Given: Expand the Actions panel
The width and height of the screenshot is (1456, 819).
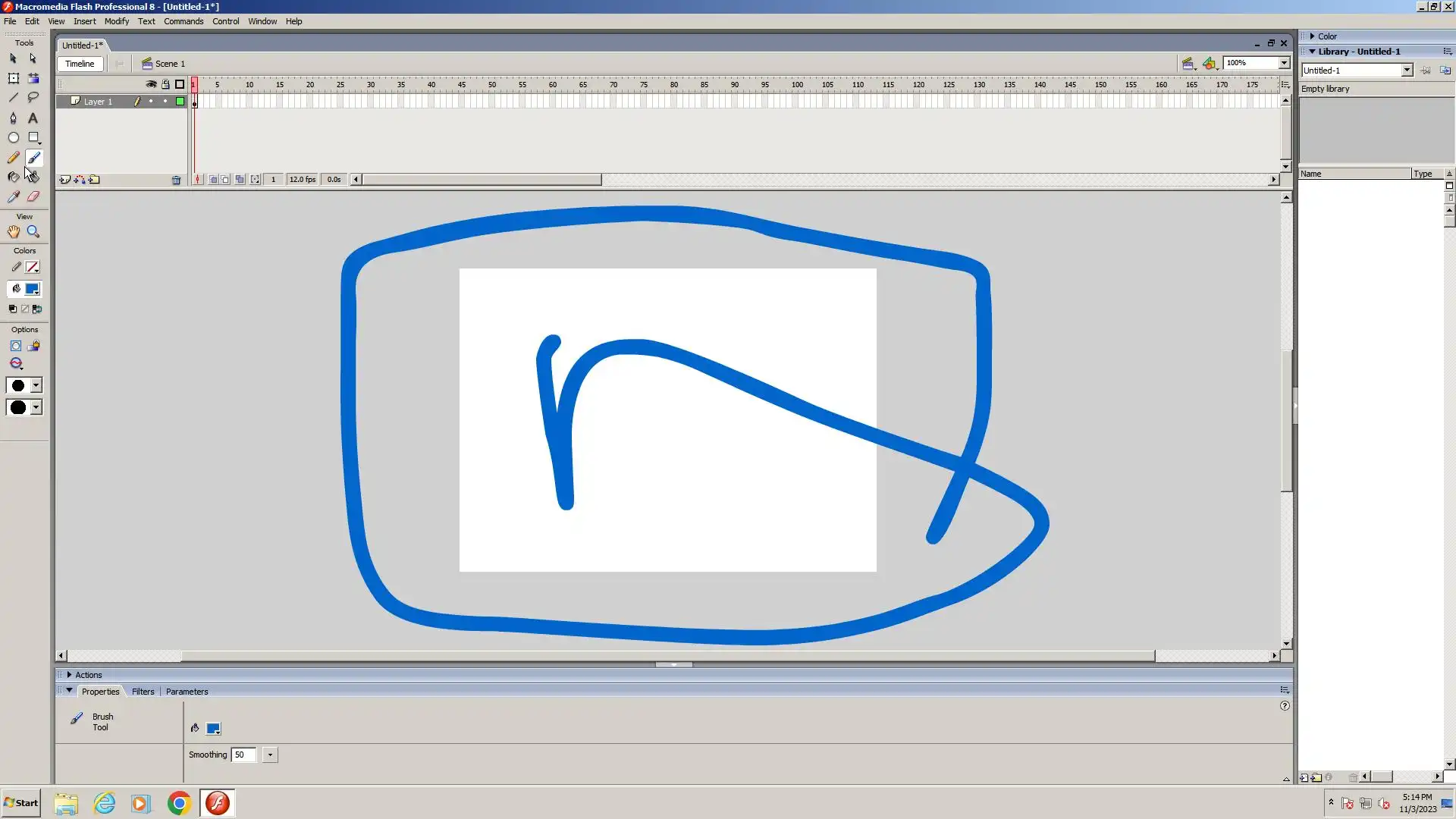Looking at the screenshot, I should coord(70,674).
